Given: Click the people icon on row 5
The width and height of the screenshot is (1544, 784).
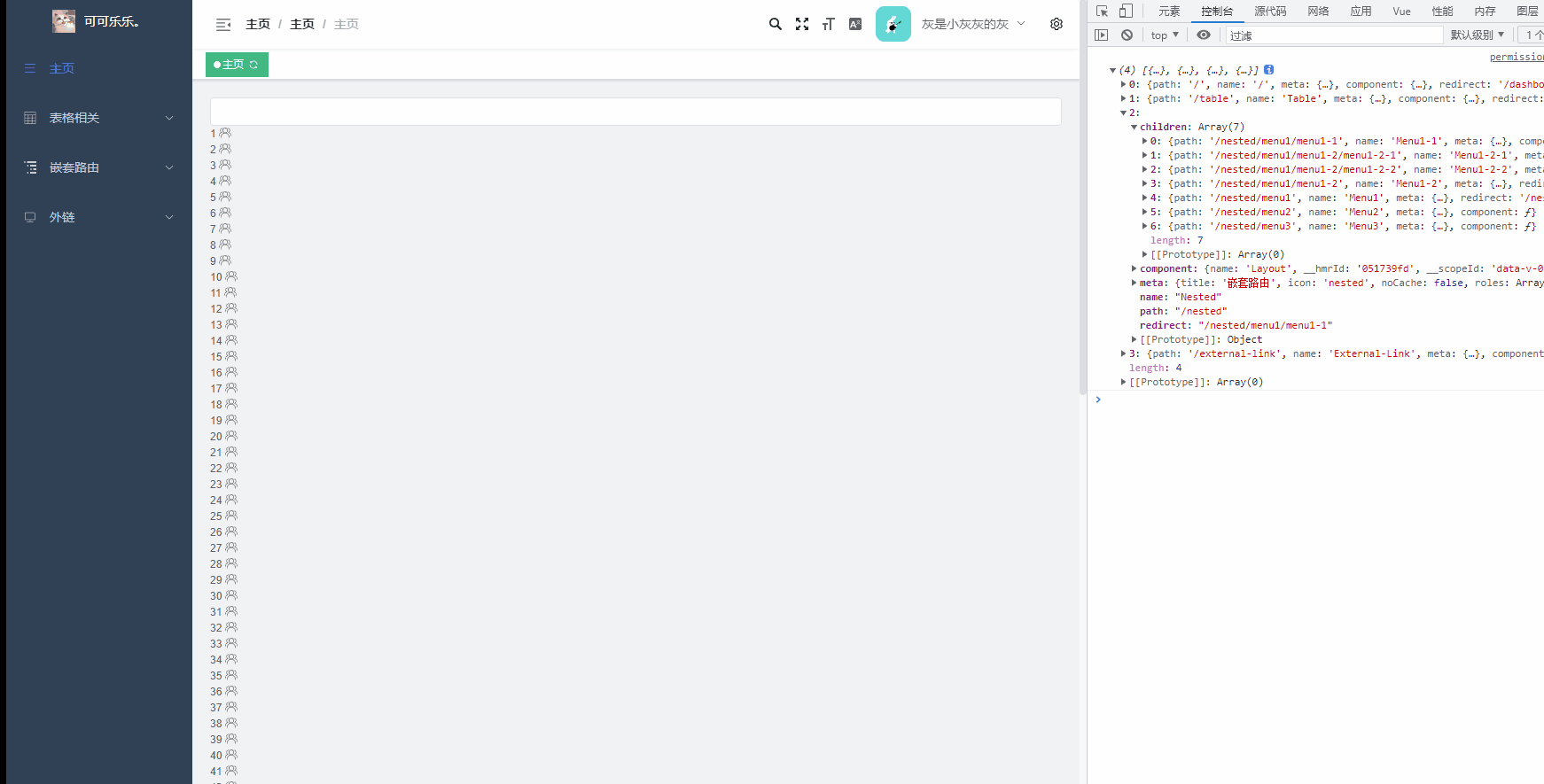Looking at the screenshot, I should click(225, 197).
